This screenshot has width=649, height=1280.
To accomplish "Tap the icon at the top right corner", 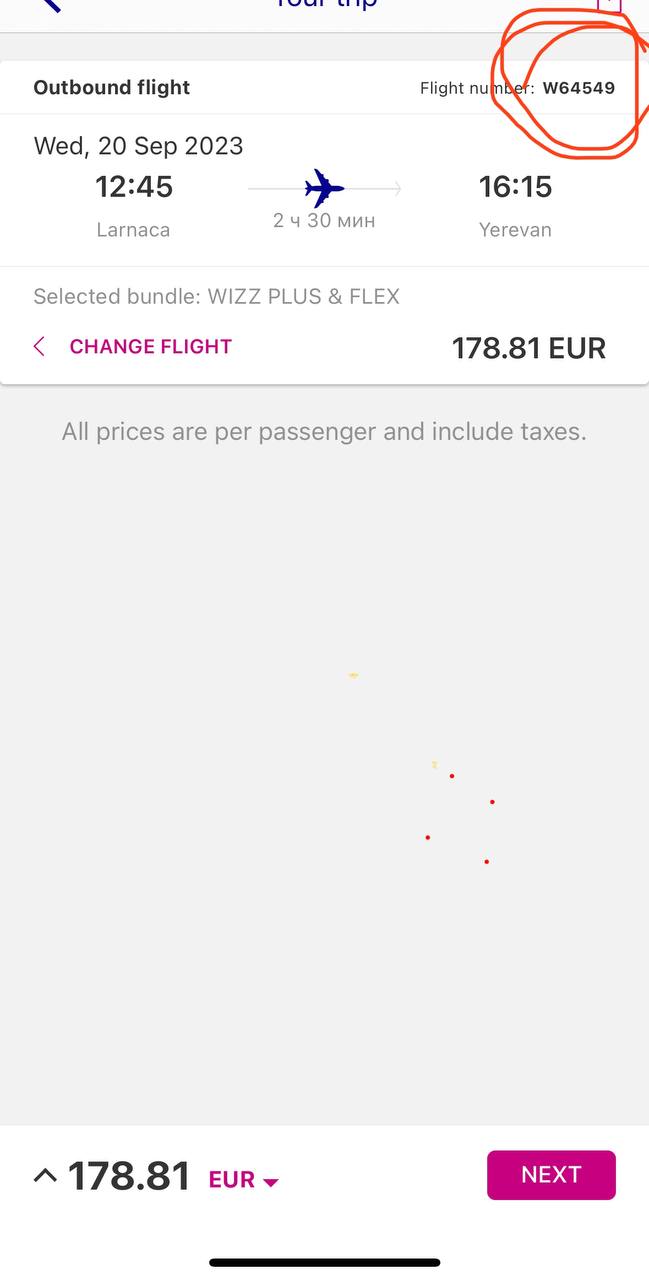I will 608,4.
